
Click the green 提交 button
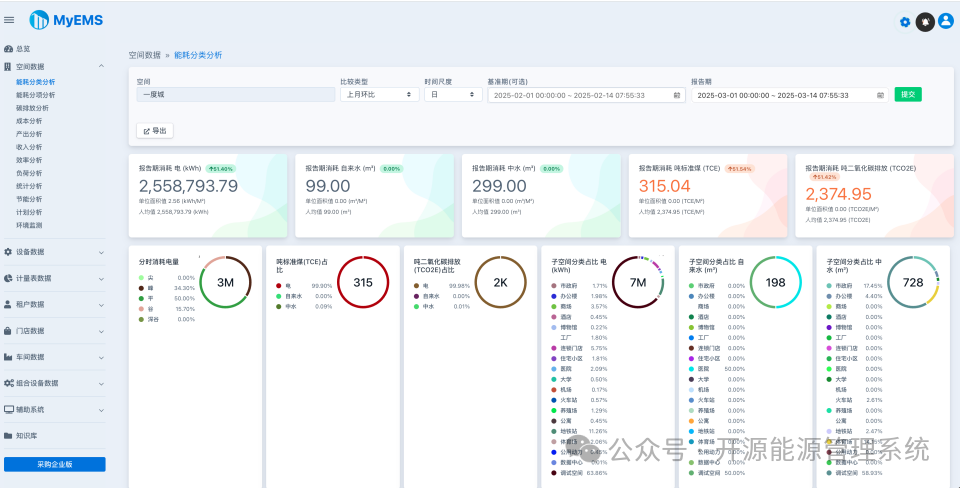(908, 94)
